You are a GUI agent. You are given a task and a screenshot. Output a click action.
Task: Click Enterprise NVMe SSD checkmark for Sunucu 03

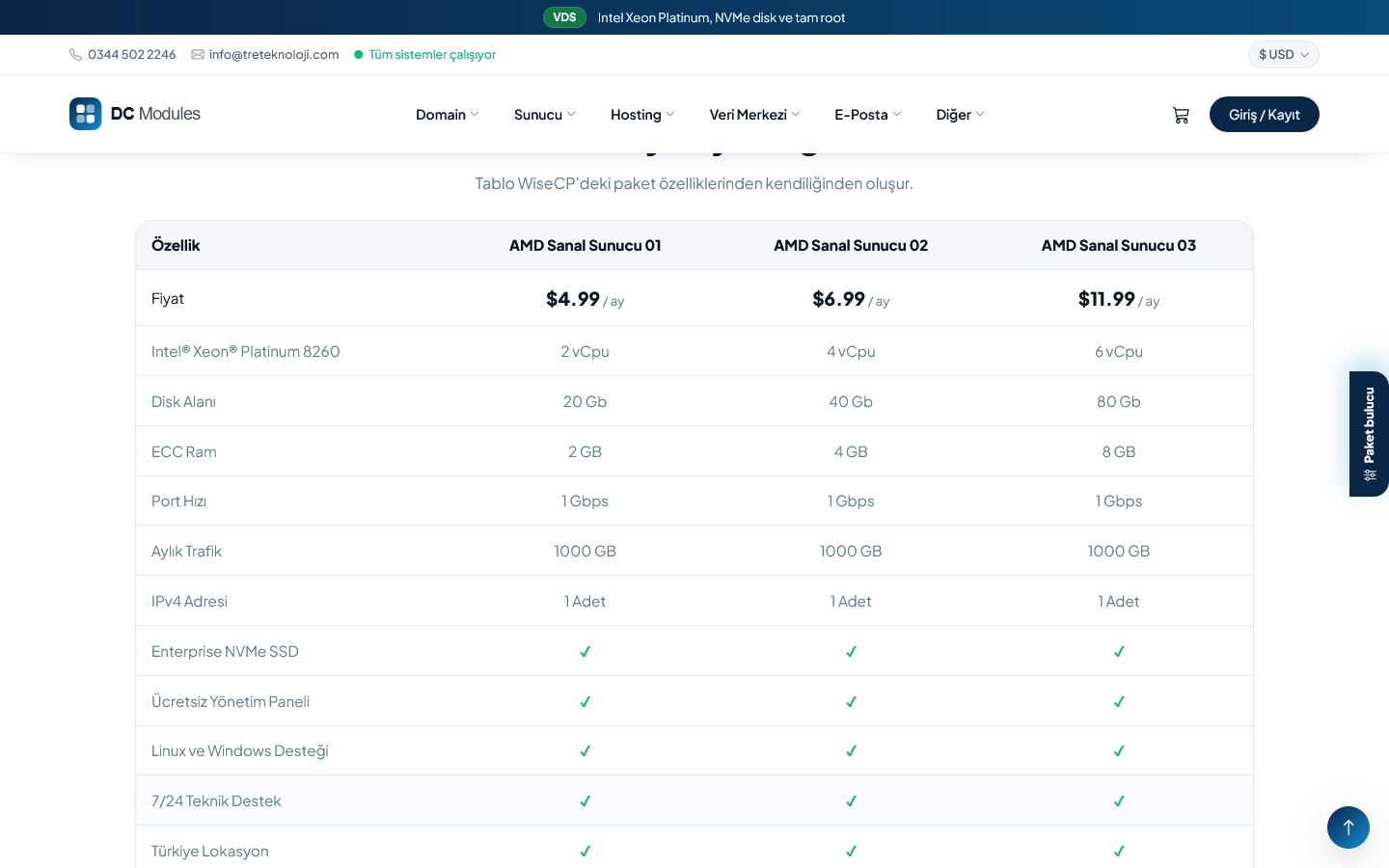click(x=1119, y=652)
